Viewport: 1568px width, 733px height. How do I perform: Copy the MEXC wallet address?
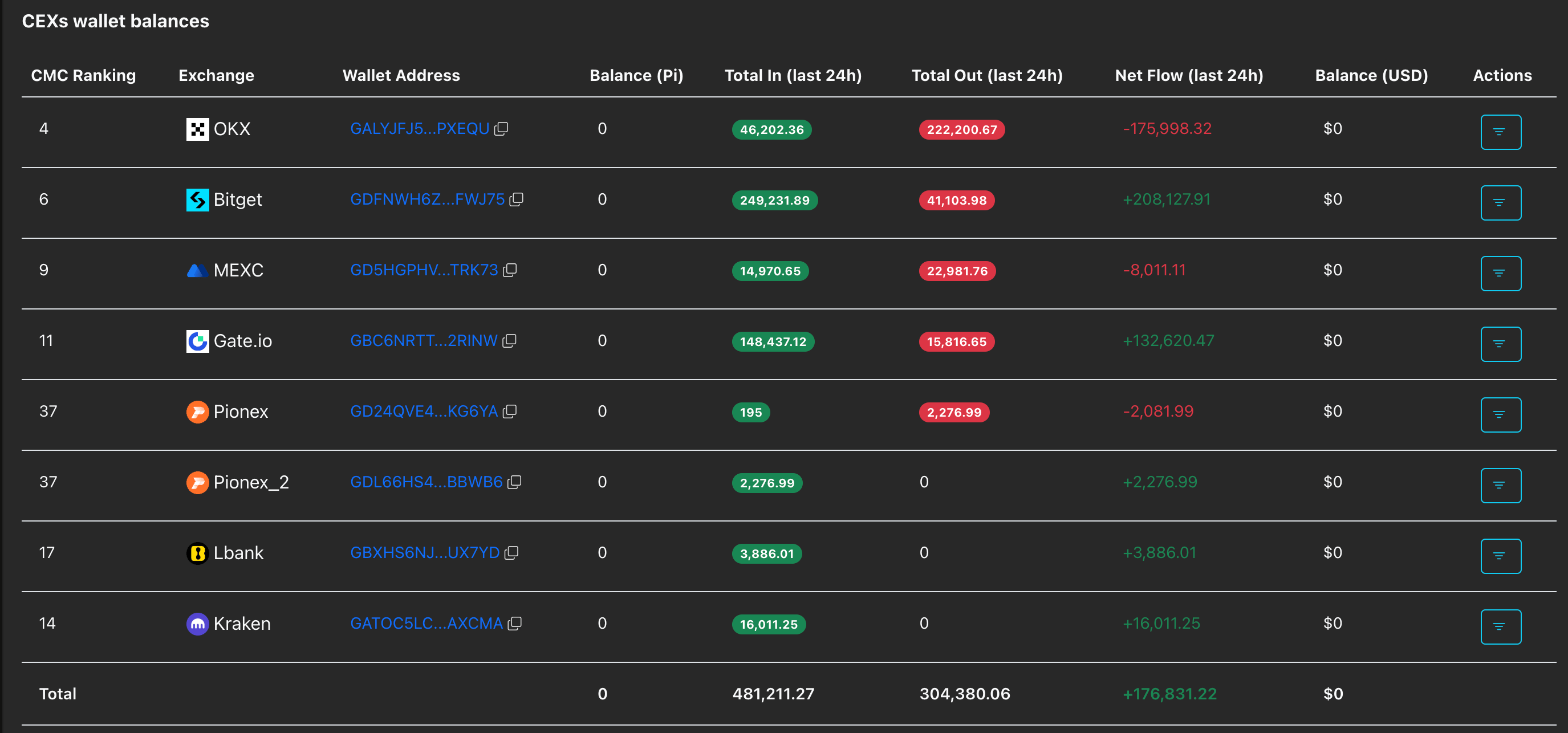coord(510,270)
